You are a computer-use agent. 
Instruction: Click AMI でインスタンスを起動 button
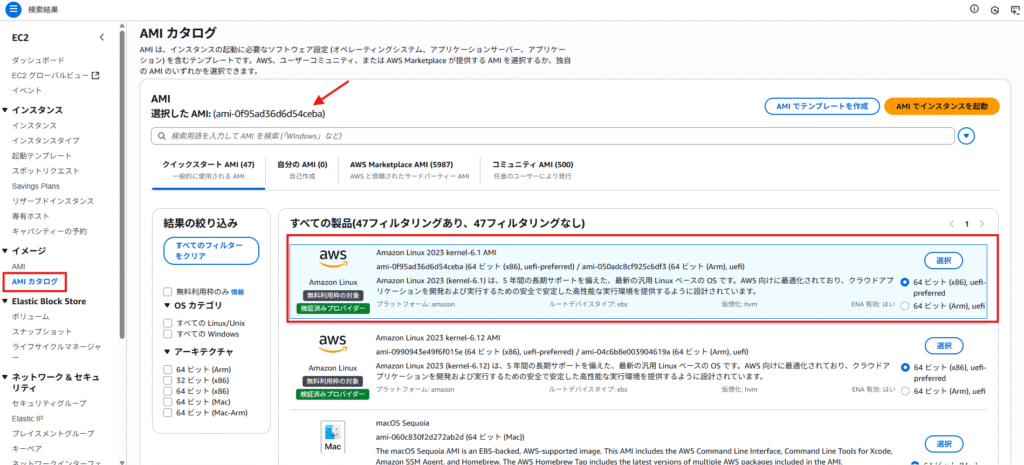[x=942, y=106]
